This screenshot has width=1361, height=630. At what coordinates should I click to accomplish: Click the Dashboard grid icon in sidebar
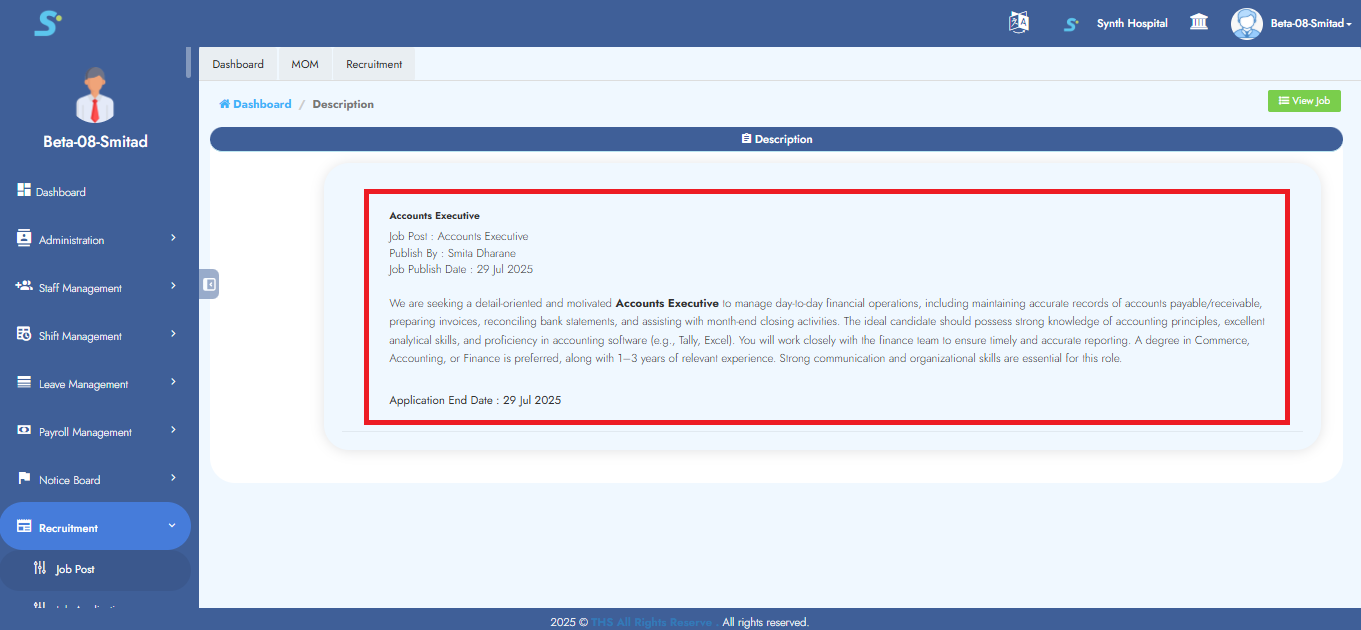(x=25, y=190)
